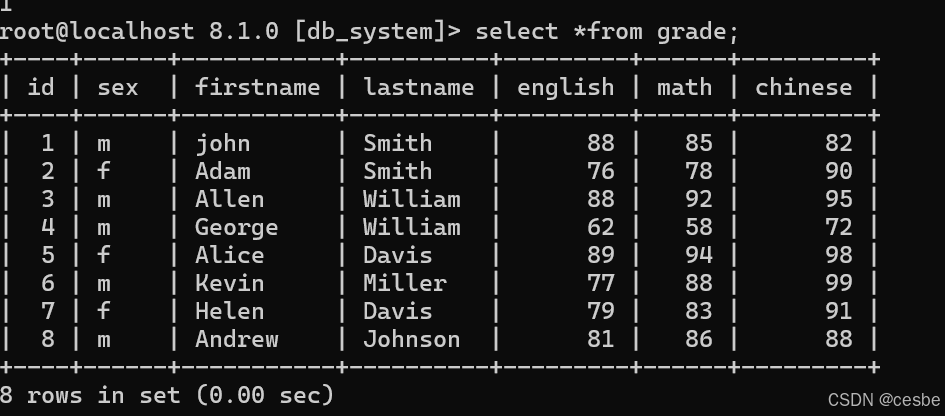945x416 pixels.
Task: Click sex value 'm' in john's row
Action: 104,145
